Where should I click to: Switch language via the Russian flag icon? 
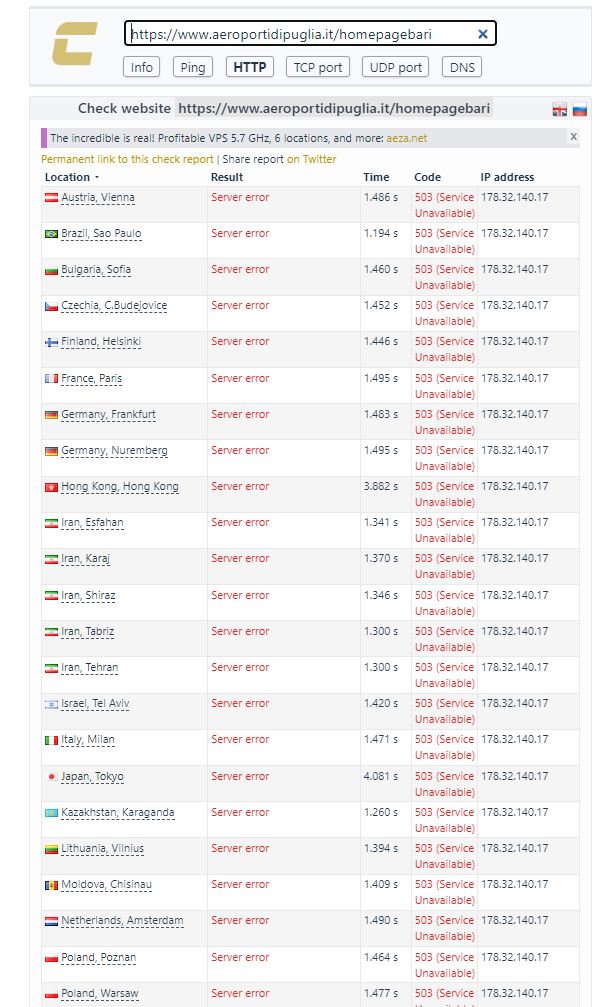pos(579,110)
